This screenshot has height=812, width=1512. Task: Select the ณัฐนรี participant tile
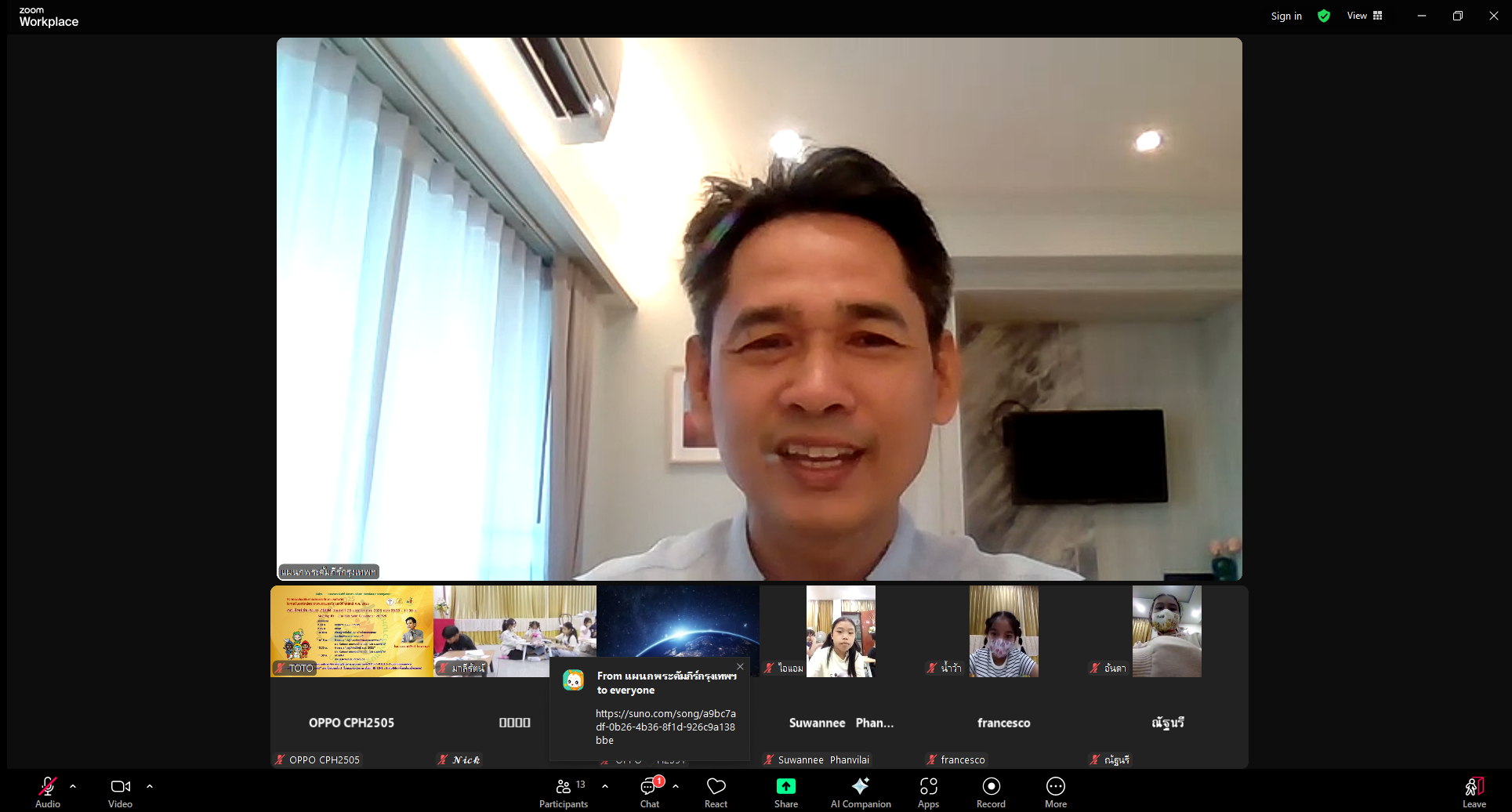pyautogui.click(x=1167, y=723)
